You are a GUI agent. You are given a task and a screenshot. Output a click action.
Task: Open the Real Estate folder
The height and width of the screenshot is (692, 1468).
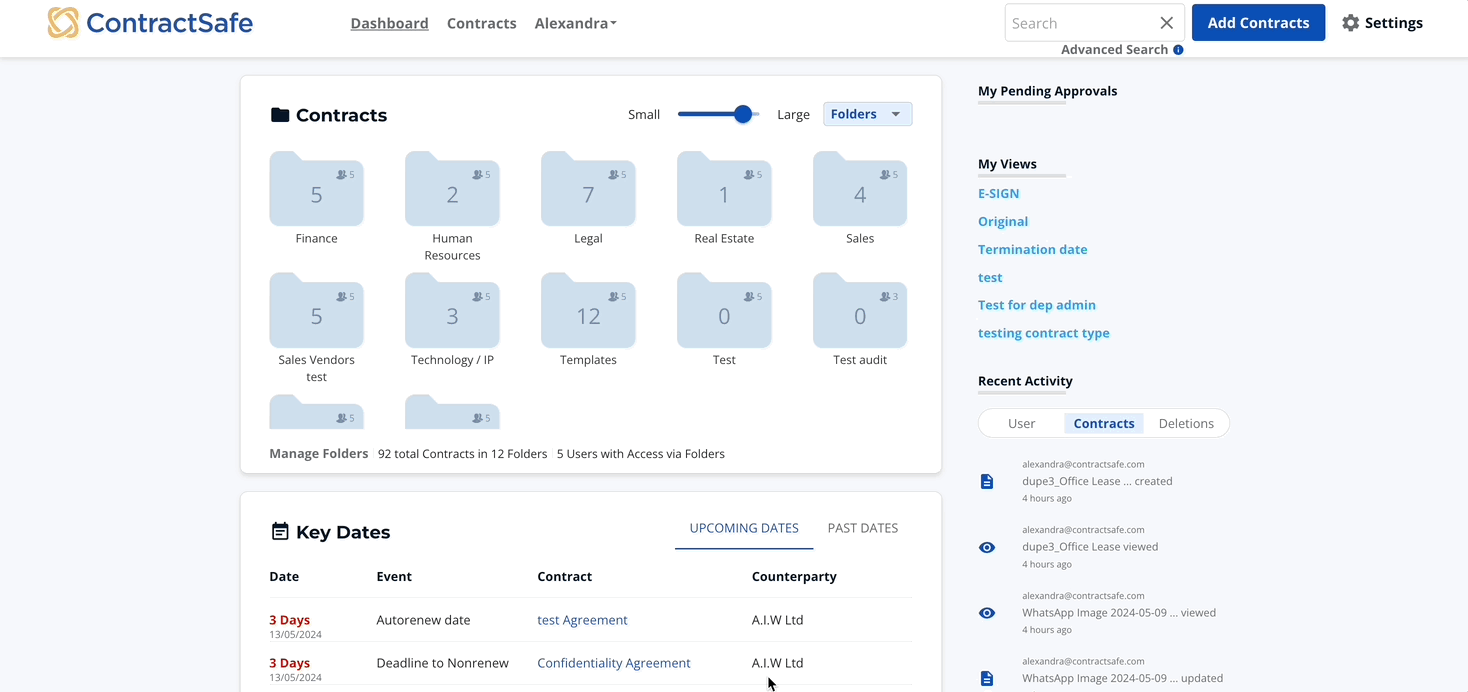(724, 191)
